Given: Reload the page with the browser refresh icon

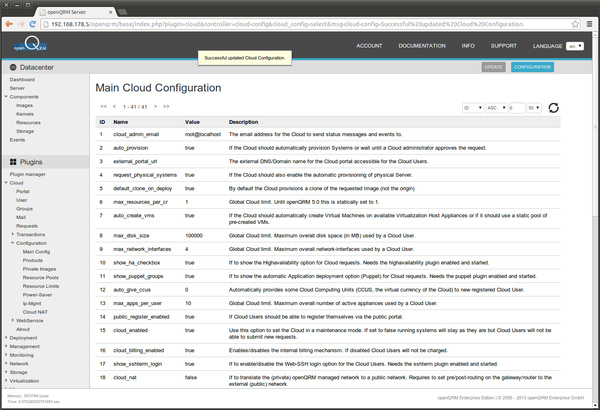Looking at the screenshot, I should coord(33,24).
